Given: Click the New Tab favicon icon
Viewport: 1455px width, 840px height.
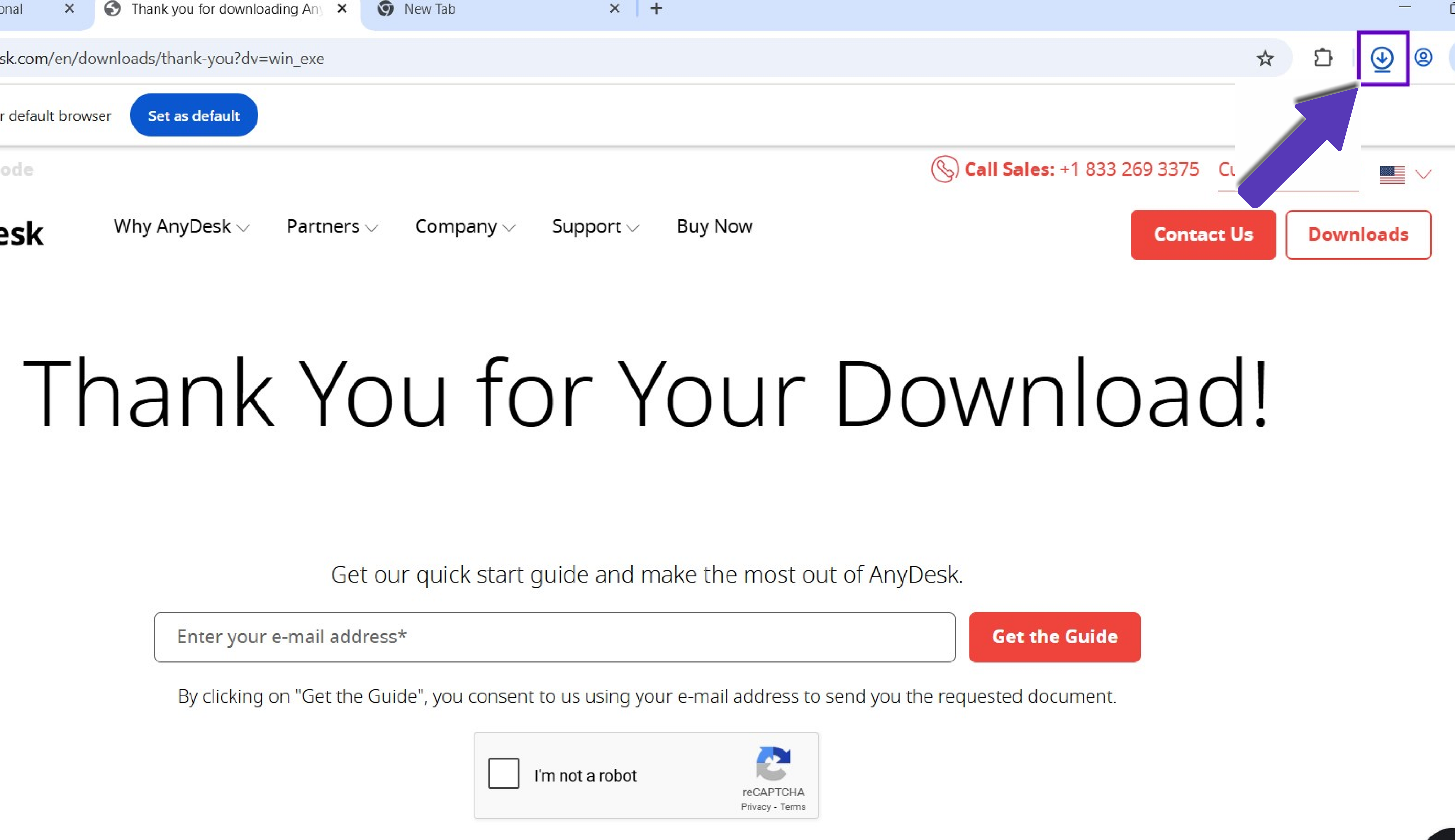Looking at the screenshot, I should [385, 9].
